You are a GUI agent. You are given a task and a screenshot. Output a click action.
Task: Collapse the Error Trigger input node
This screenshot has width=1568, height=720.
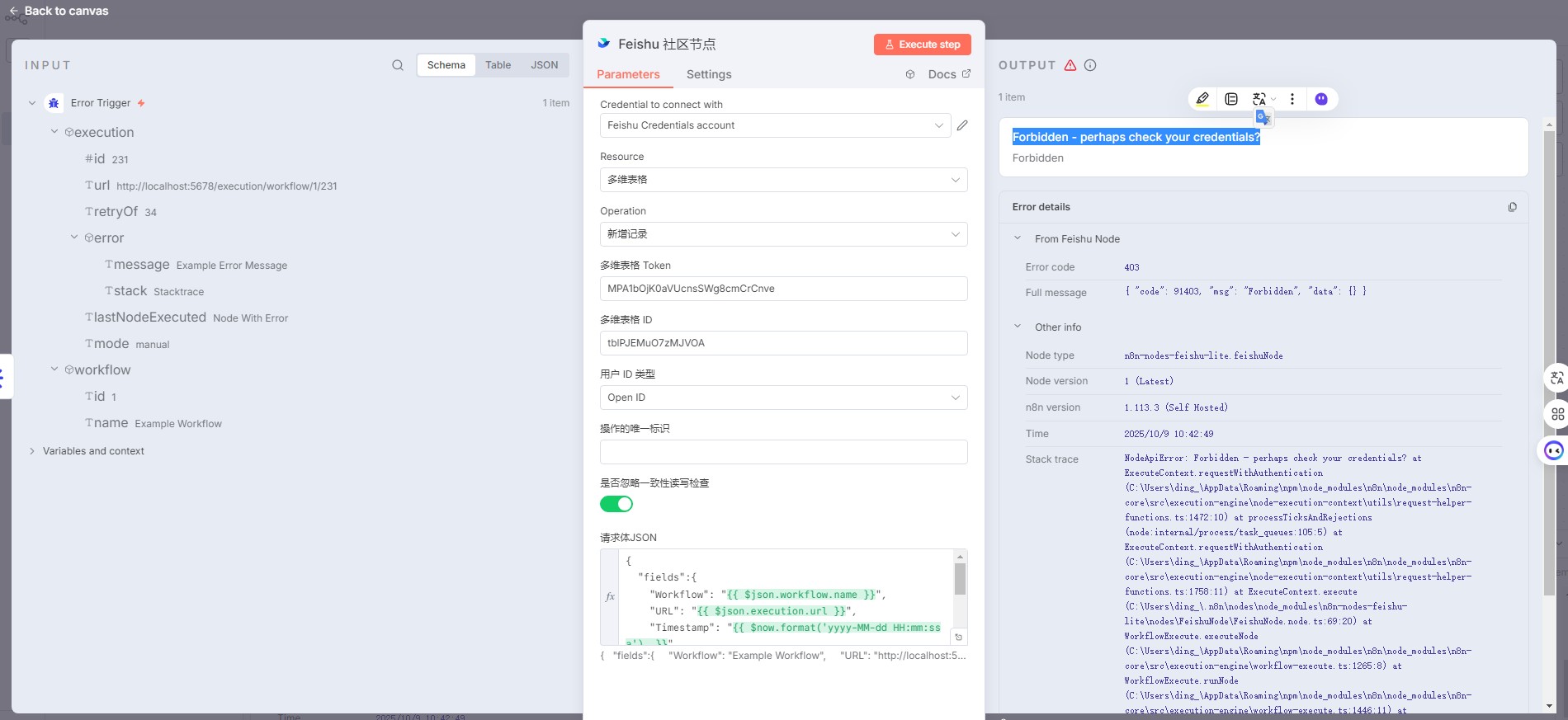pos(32,103)
